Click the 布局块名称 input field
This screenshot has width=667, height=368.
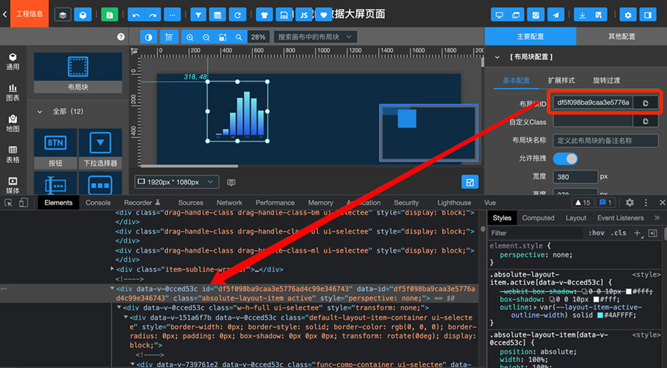click(x=605, y=140)
